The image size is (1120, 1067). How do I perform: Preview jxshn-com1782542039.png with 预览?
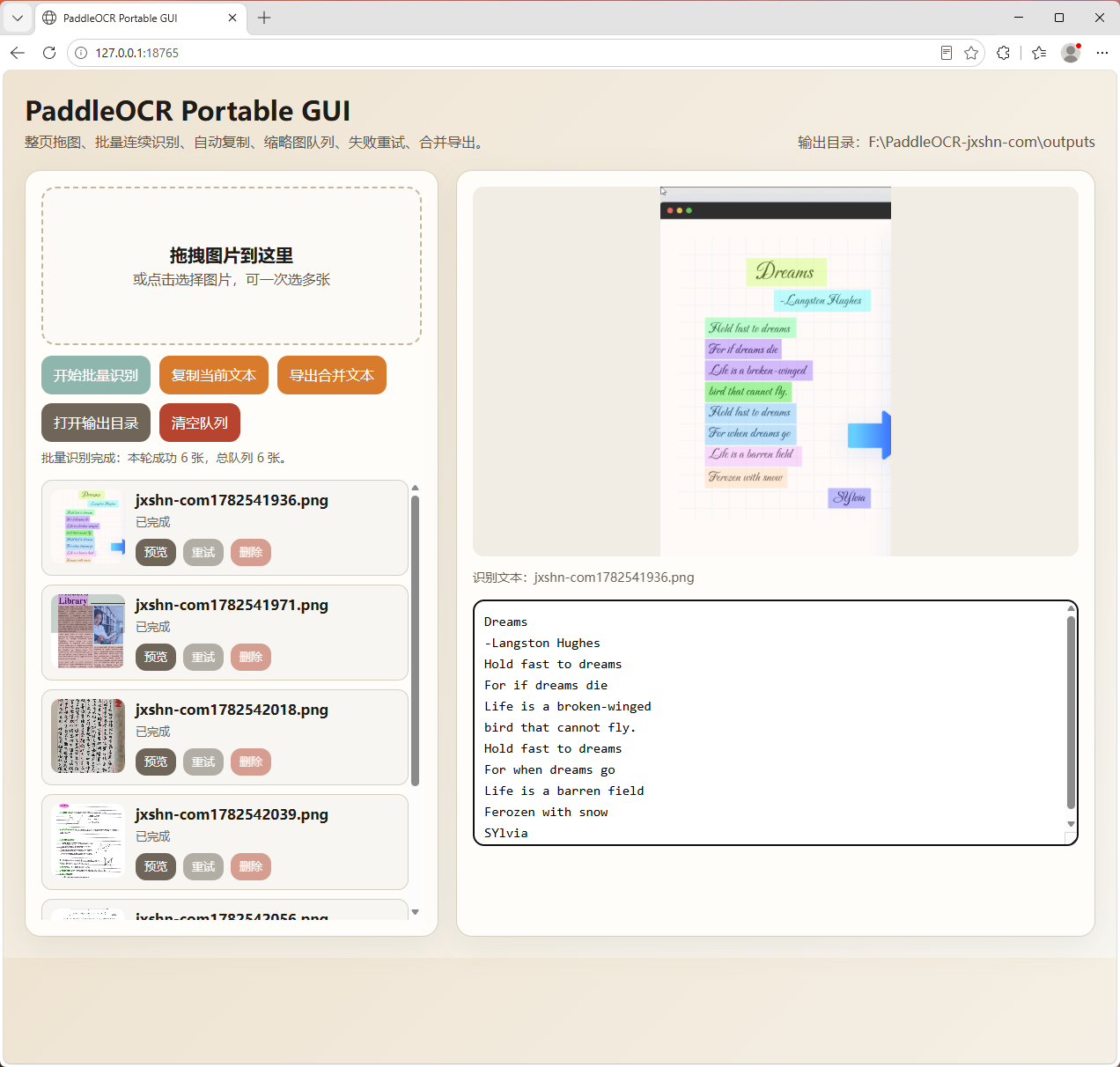point(156,866)
